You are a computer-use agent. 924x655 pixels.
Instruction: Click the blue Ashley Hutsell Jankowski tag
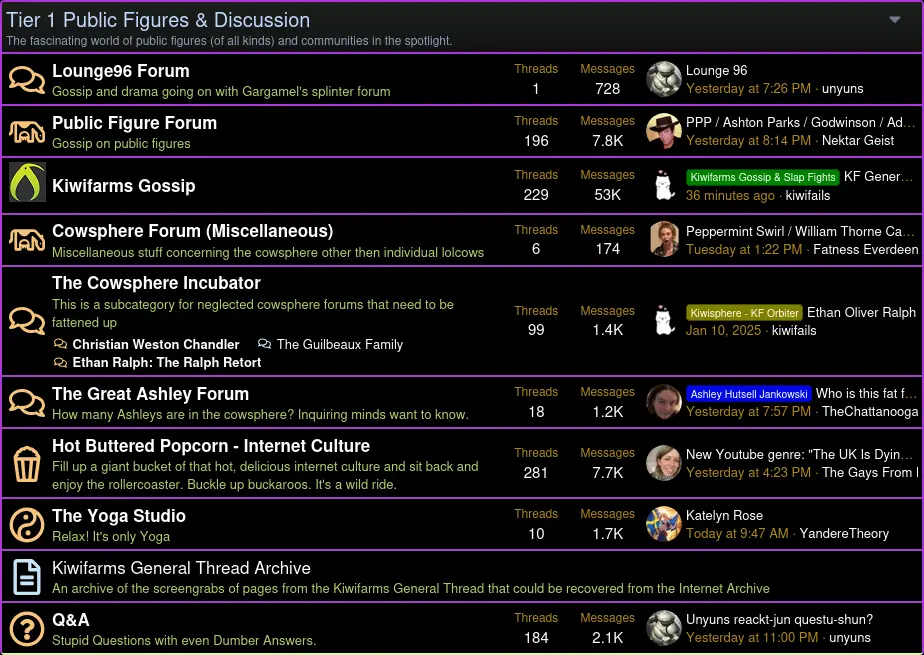[x=748, y=394]
